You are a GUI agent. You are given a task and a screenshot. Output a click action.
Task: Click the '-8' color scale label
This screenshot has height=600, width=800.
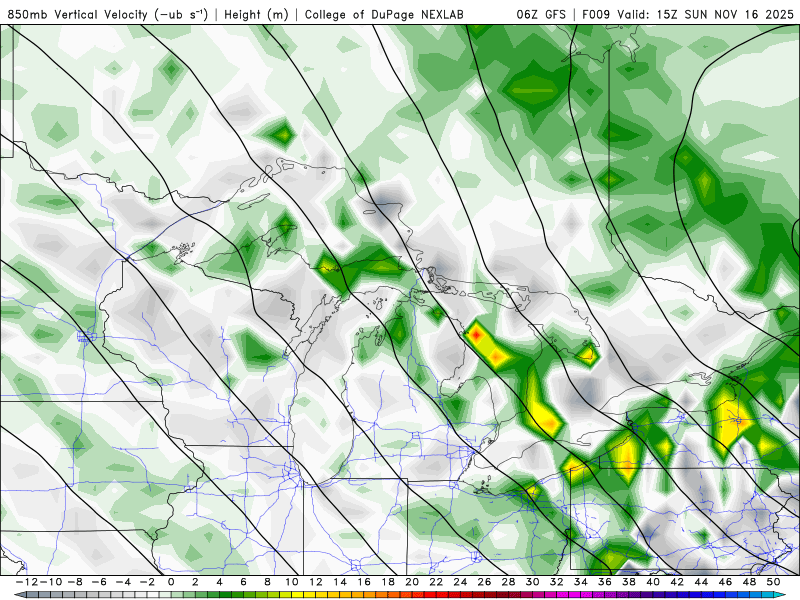tap(74, 582)
